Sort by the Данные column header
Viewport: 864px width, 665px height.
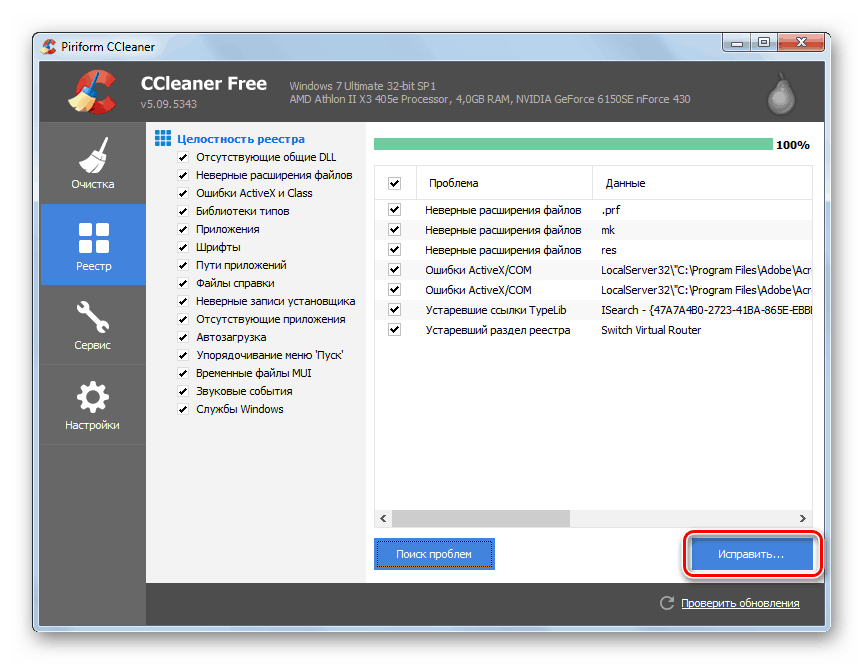point(703,183)
